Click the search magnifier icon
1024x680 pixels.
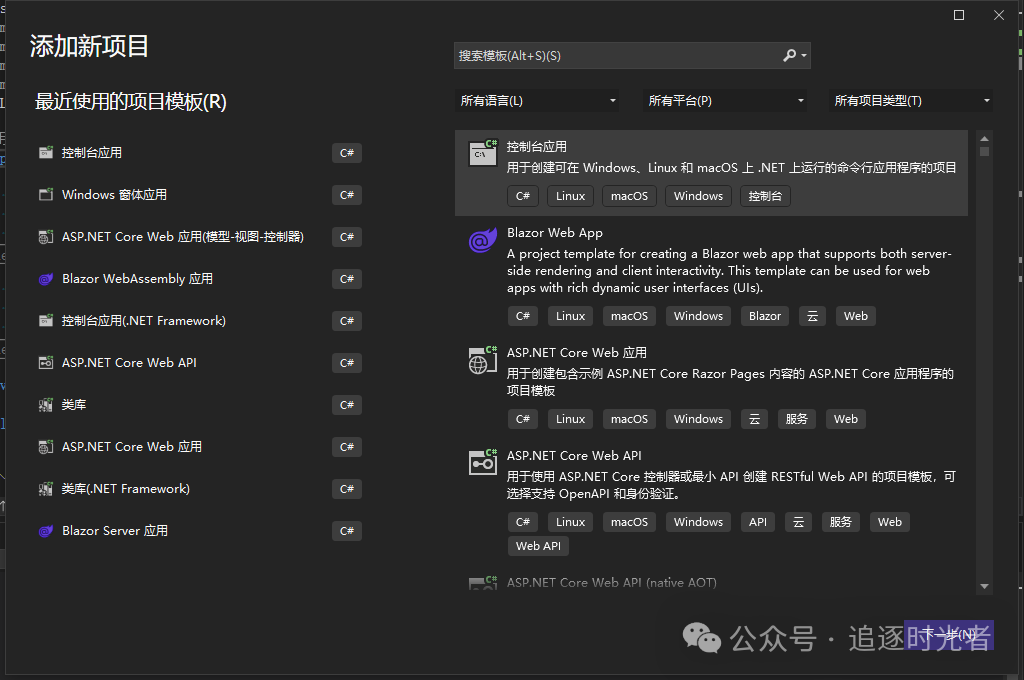click(x=790, y=56)
